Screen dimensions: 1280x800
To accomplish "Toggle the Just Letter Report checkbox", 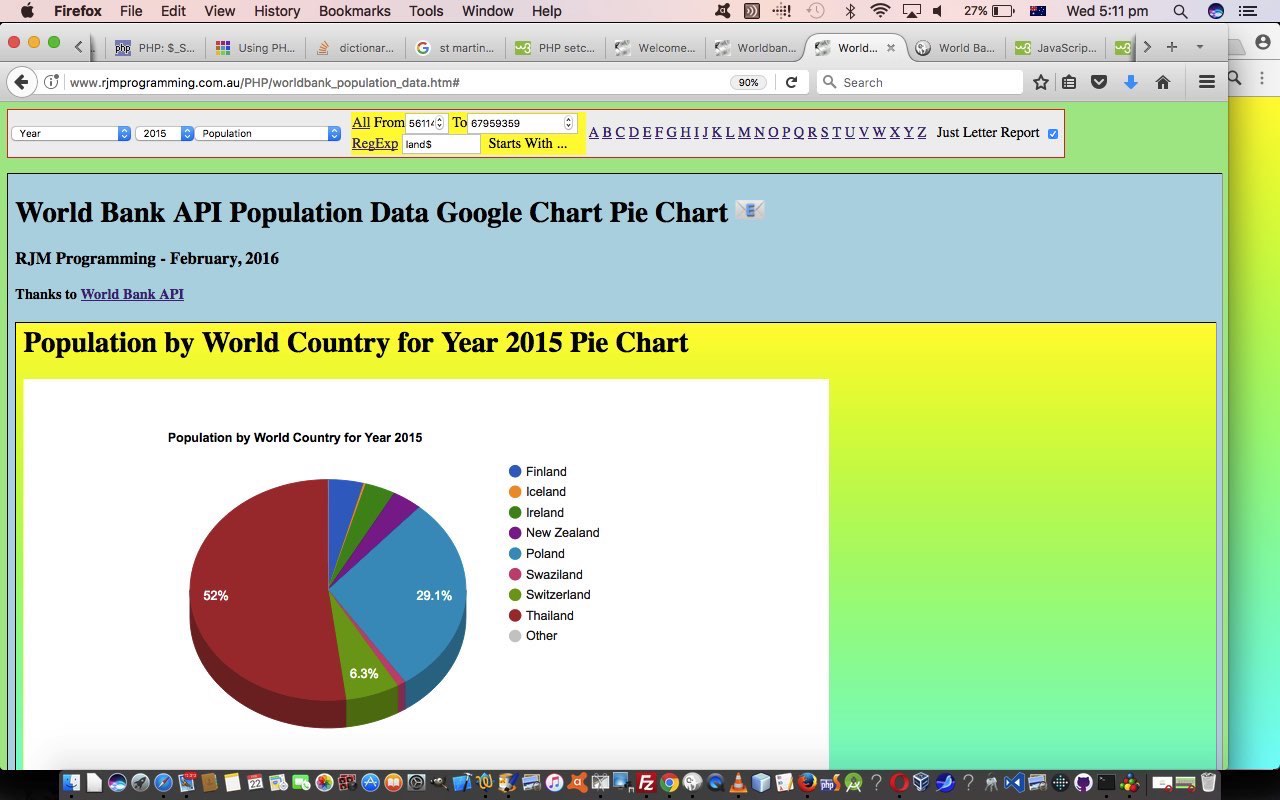I will point(1051,133).
